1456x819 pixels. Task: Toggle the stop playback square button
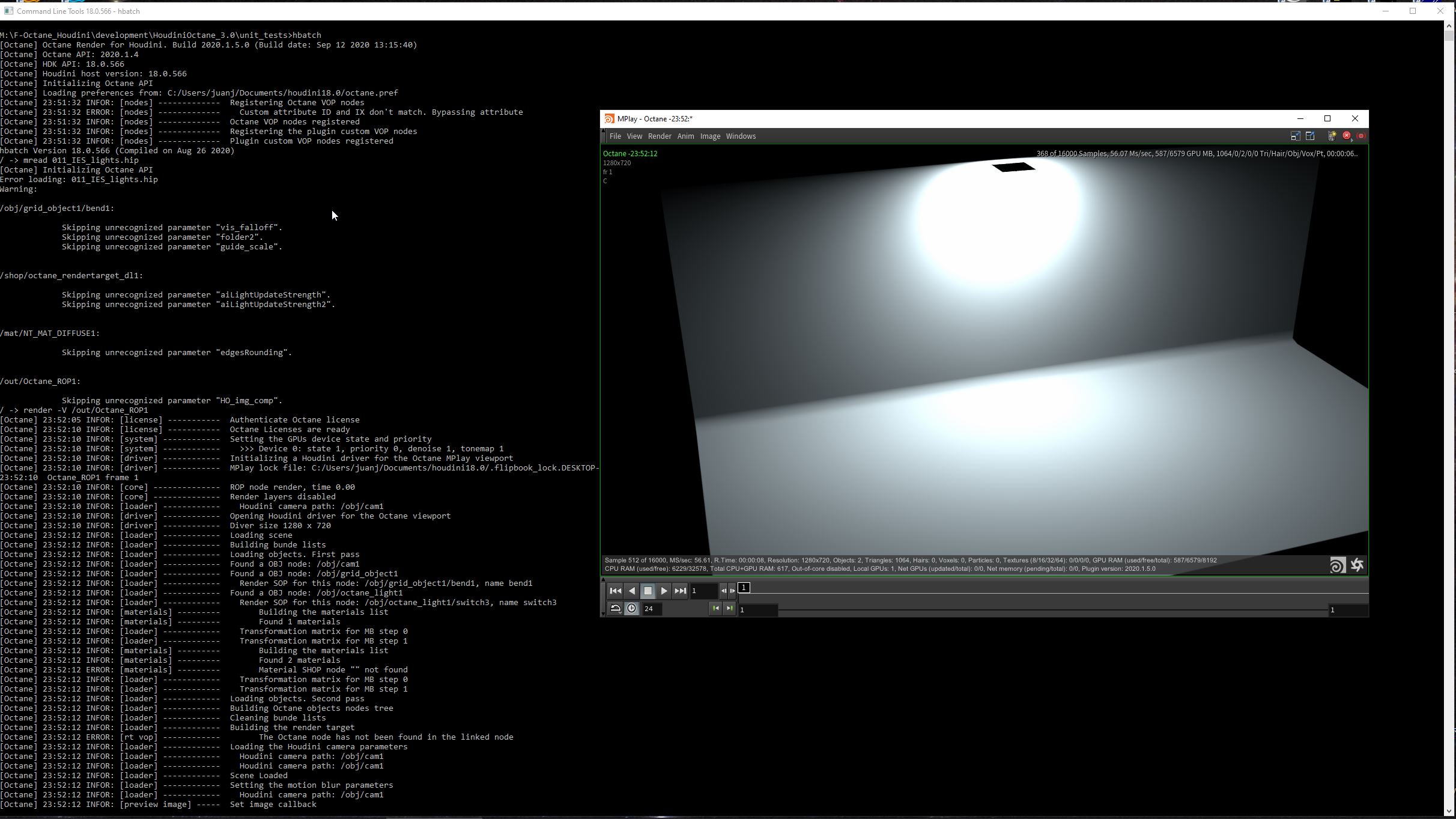[x=648, y=591]
